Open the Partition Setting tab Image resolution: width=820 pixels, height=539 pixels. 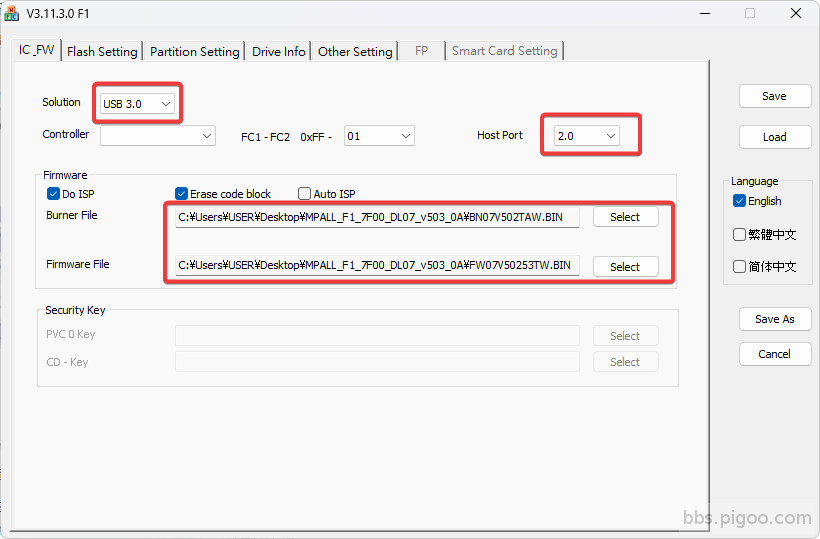[195, 51]
